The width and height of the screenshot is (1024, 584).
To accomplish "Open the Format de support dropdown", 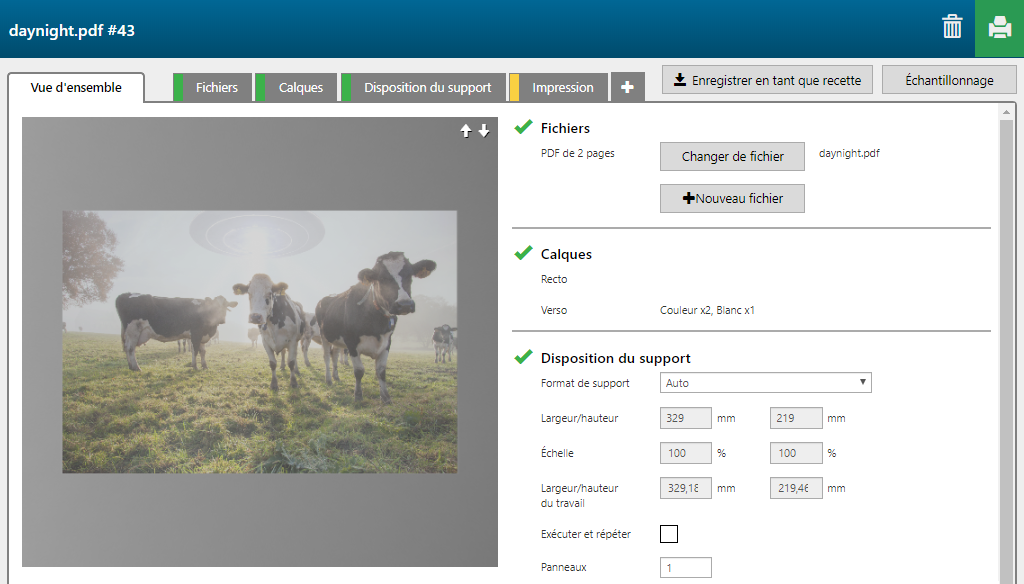I will [765, 383].
